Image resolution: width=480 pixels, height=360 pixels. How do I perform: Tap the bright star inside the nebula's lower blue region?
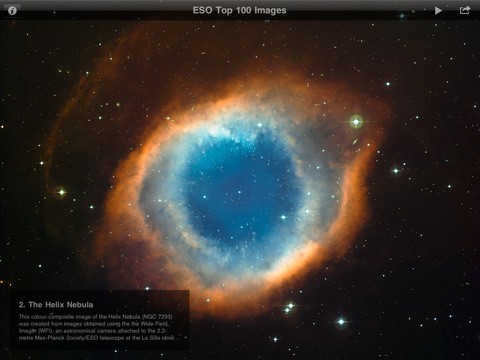click(x=283, y=217)
